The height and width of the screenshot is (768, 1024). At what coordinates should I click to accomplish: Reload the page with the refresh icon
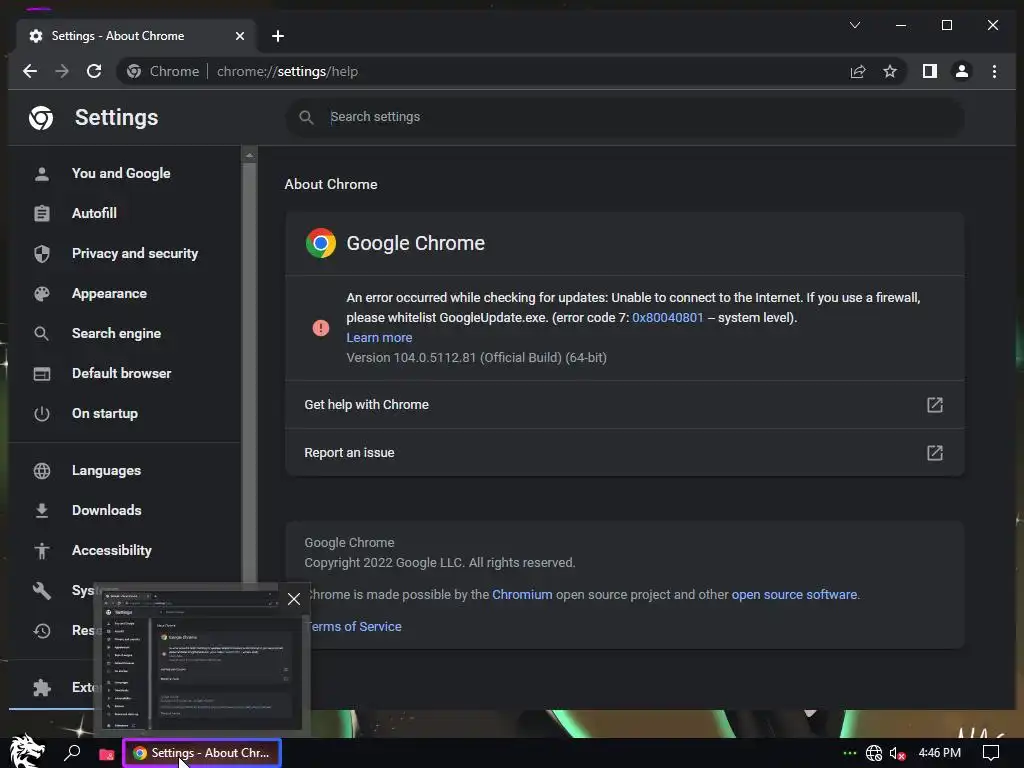94,71
